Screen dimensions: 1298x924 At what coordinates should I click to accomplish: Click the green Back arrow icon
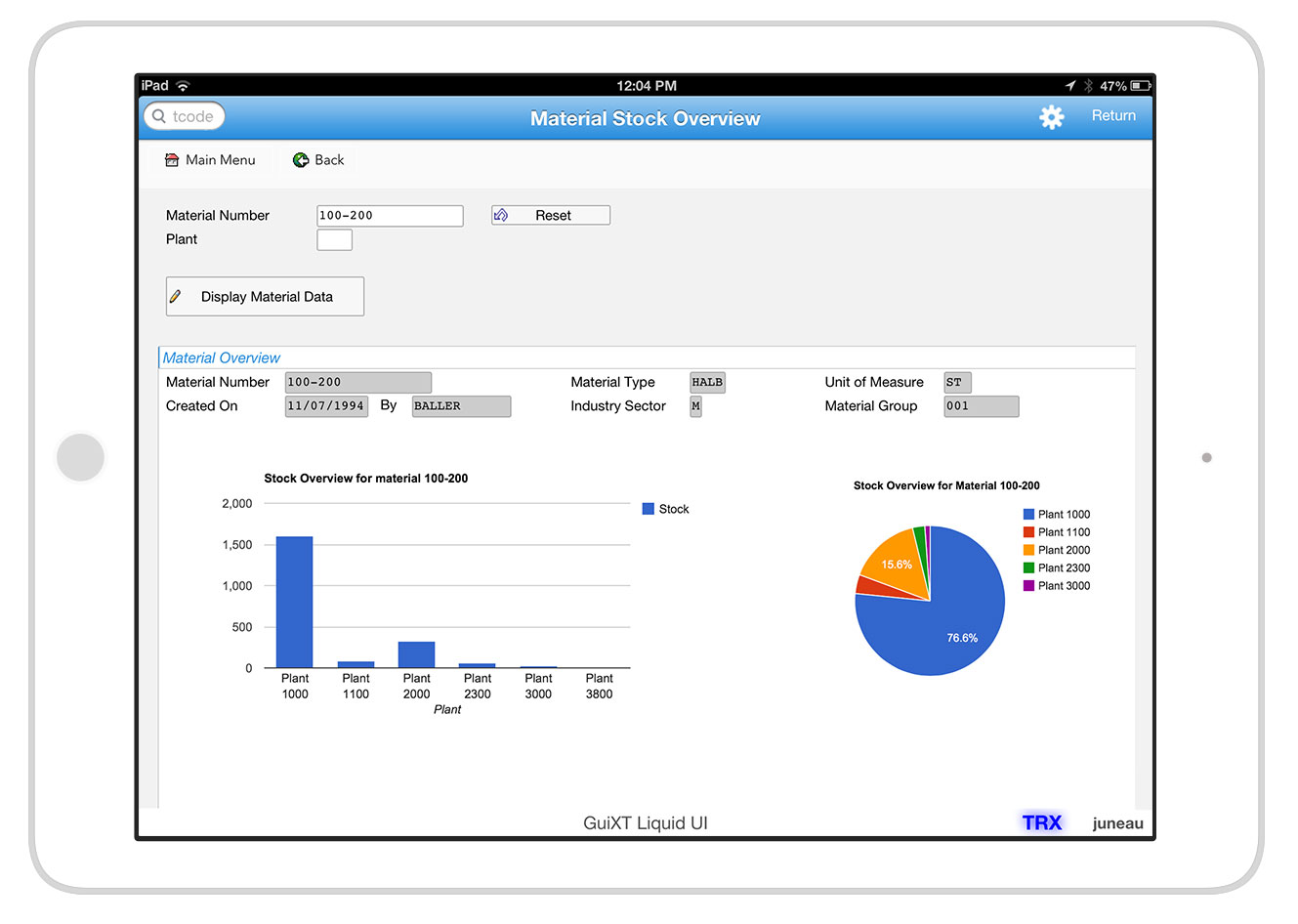pyautogui.click(x=301, y=160)
